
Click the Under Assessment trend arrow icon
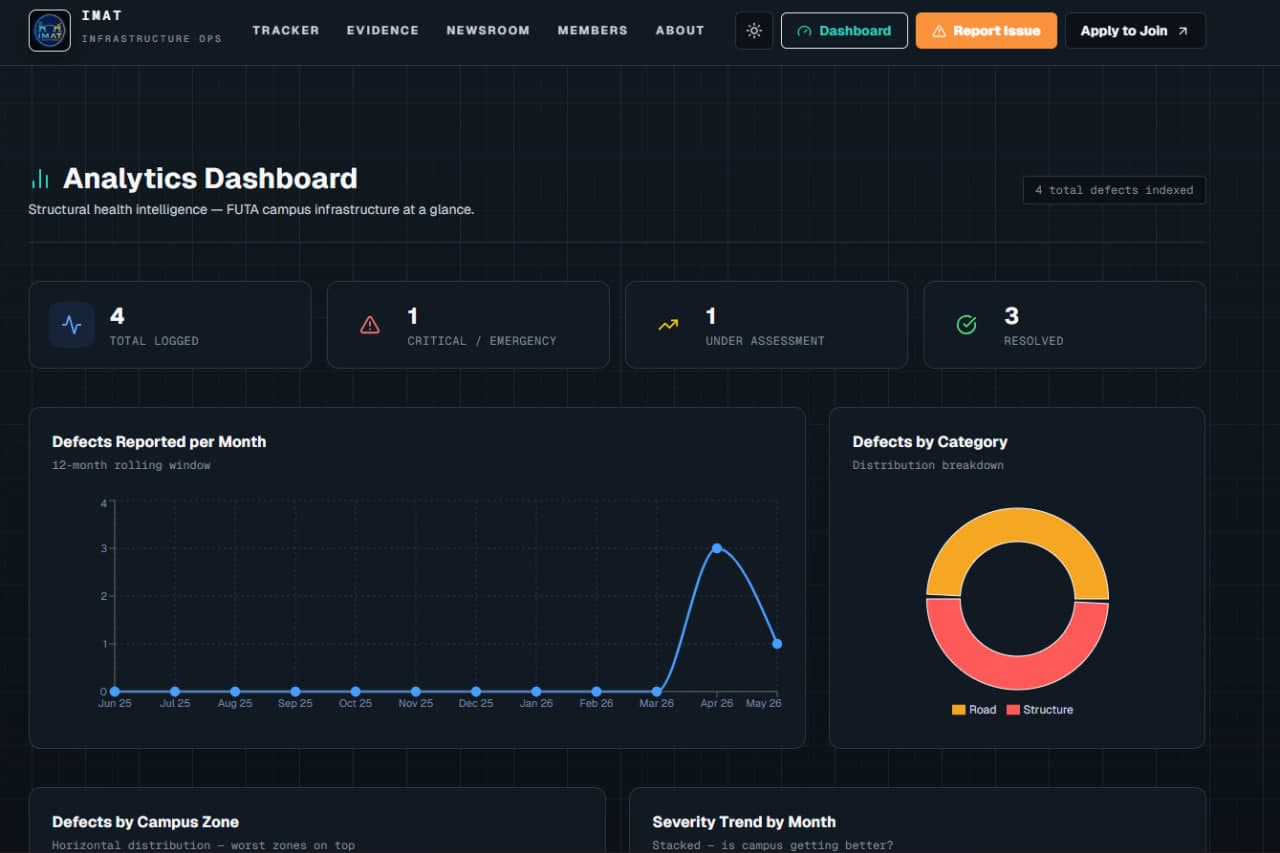pyautogui.click(x=668, y=325)
